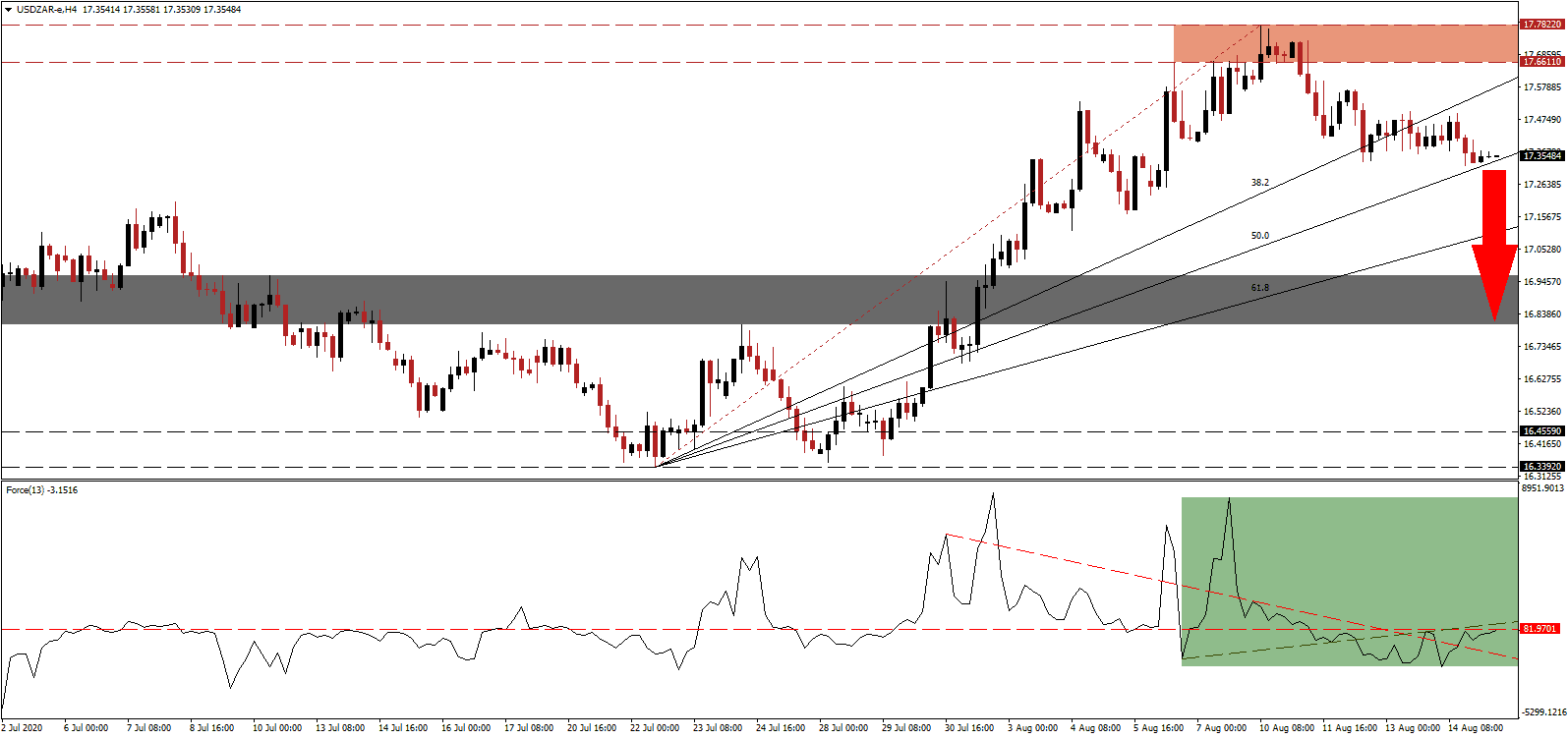The width and height of the screenshot is (1568, 739).
Task: Click the 16.33920 price level tag
Action: 1541,467
